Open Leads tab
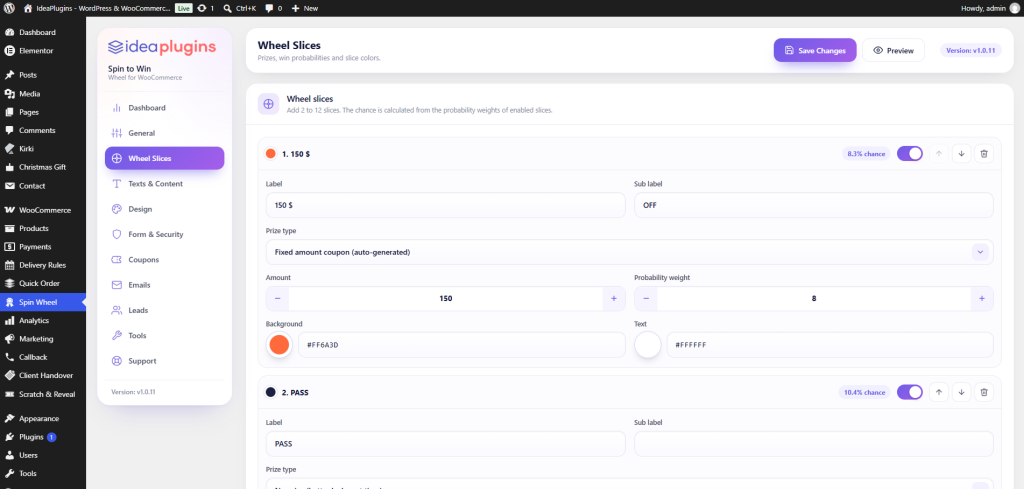 coord(165,310)
